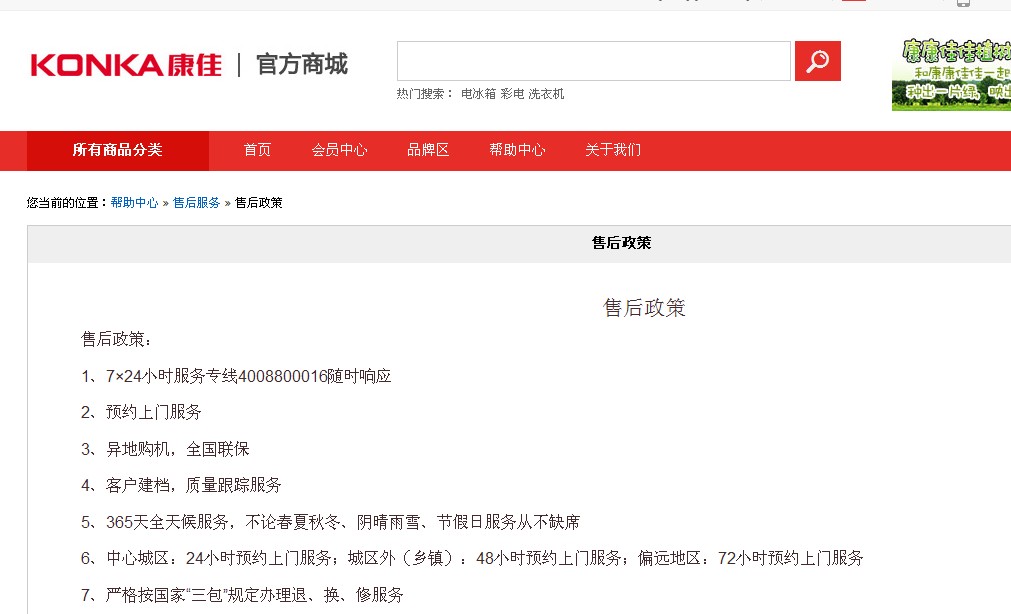Click 售后服务 in the breadcrumb trail

point(196,200)
